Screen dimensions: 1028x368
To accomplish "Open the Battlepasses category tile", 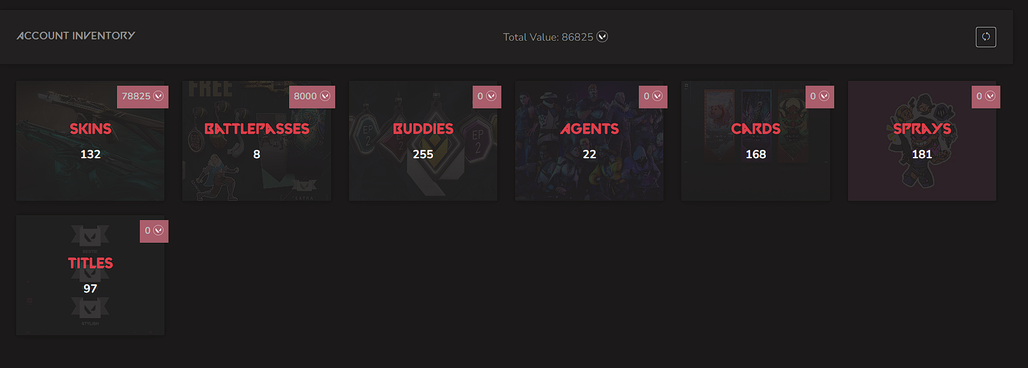I will 257,141.
